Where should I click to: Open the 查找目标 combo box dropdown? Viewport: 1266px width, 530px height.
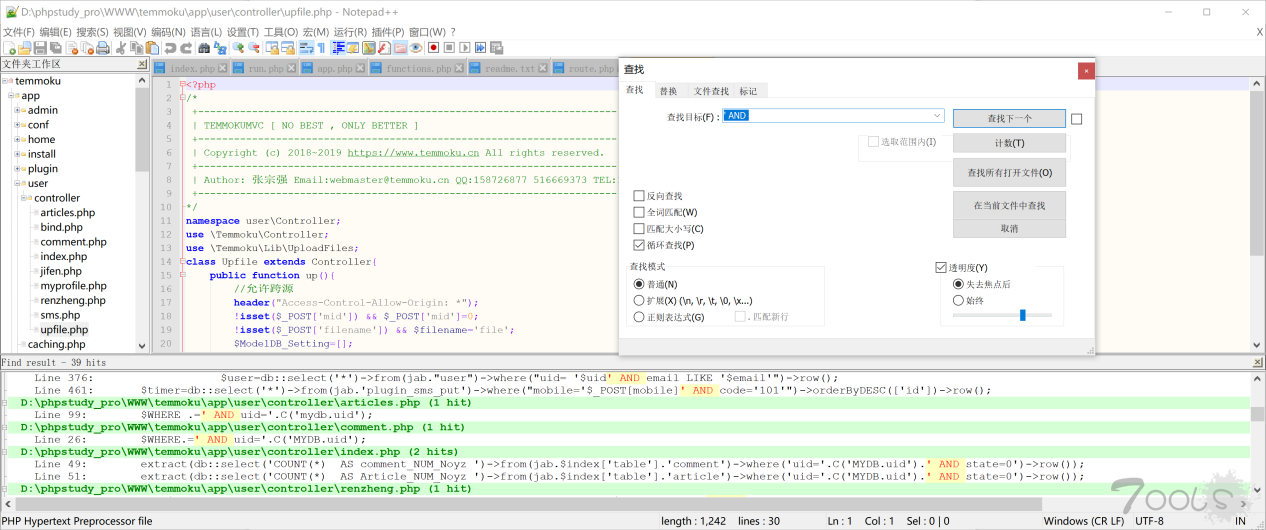937,116
